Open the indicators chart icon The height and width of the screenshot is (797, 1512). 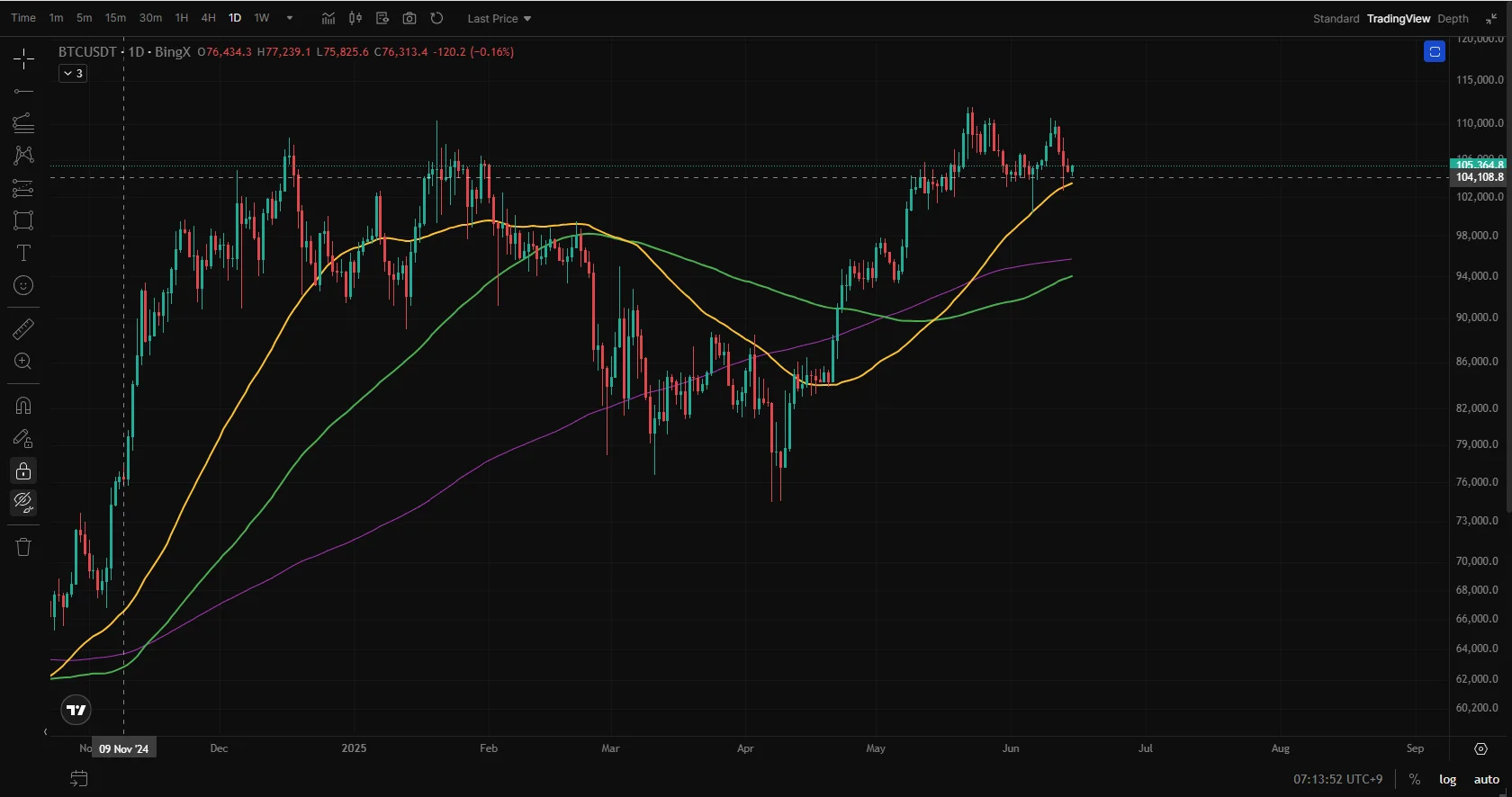pos(328,18)
